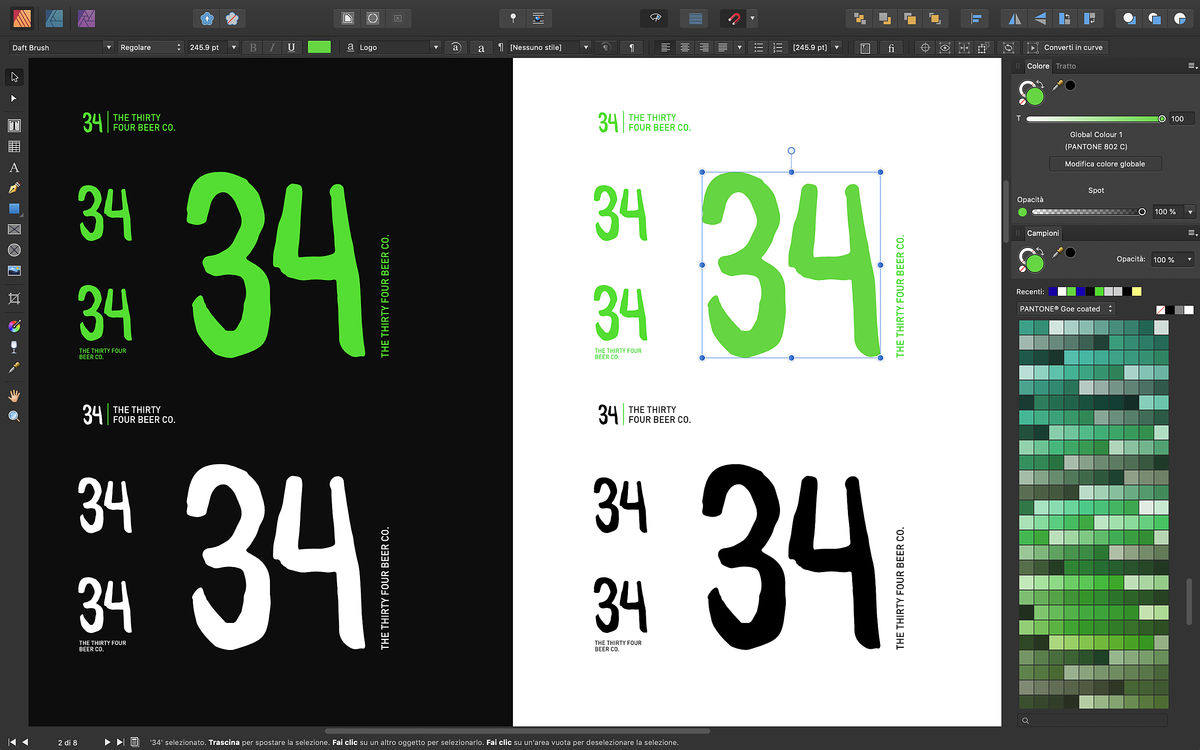Image resolution: width=1200 pixels, height=750 pixels.
Task: Select the Table tool
Action: tap(14, 146)
